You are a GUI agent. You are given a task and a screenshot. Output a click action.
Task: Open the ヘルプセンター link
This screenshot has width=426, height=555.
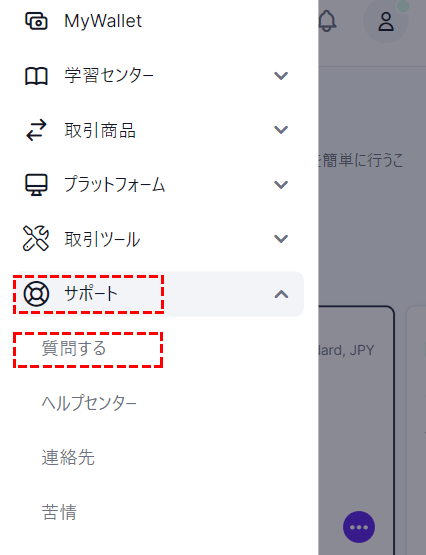tap(89, 403)
